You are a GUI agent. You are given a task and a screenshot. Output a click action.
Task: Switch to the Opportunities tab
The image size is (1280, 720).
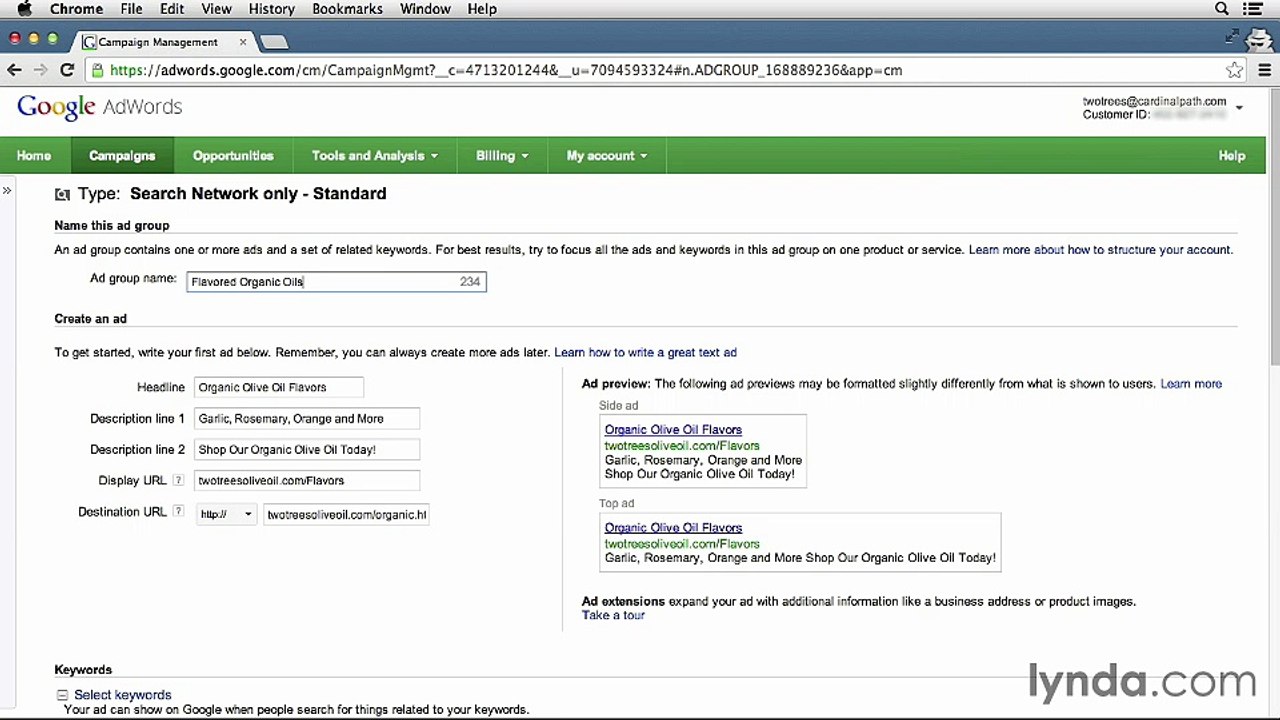(x=233, y=156)
